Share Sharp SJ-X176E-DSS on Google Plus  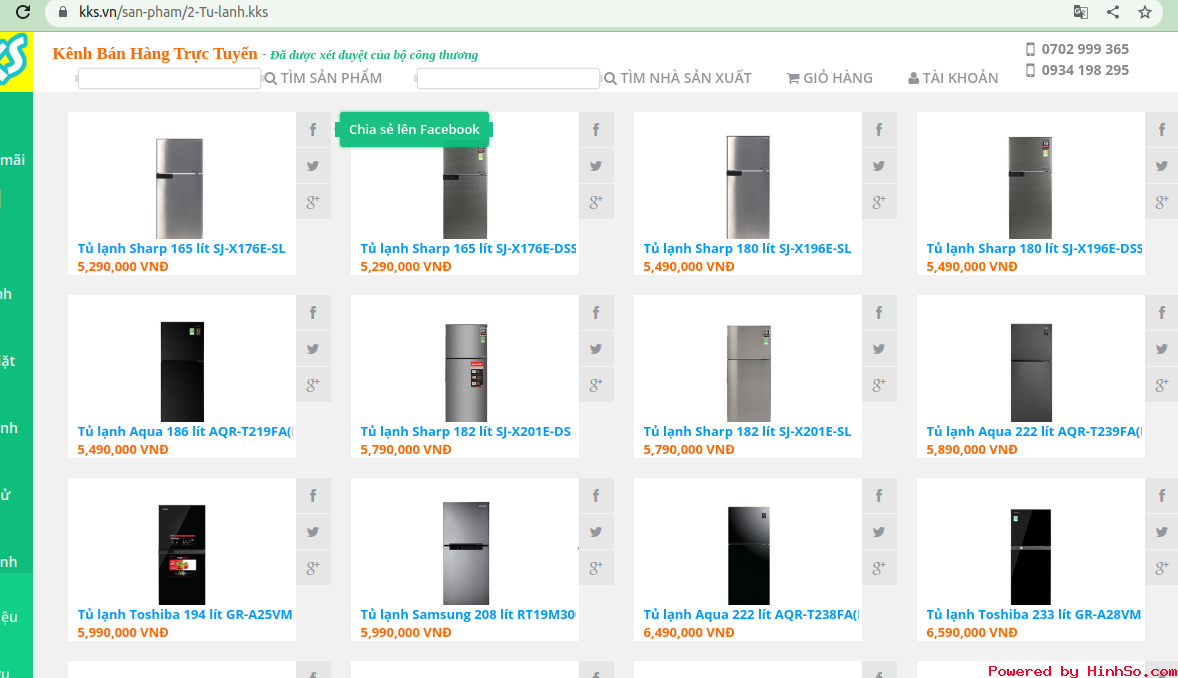(x=597, y=201)
